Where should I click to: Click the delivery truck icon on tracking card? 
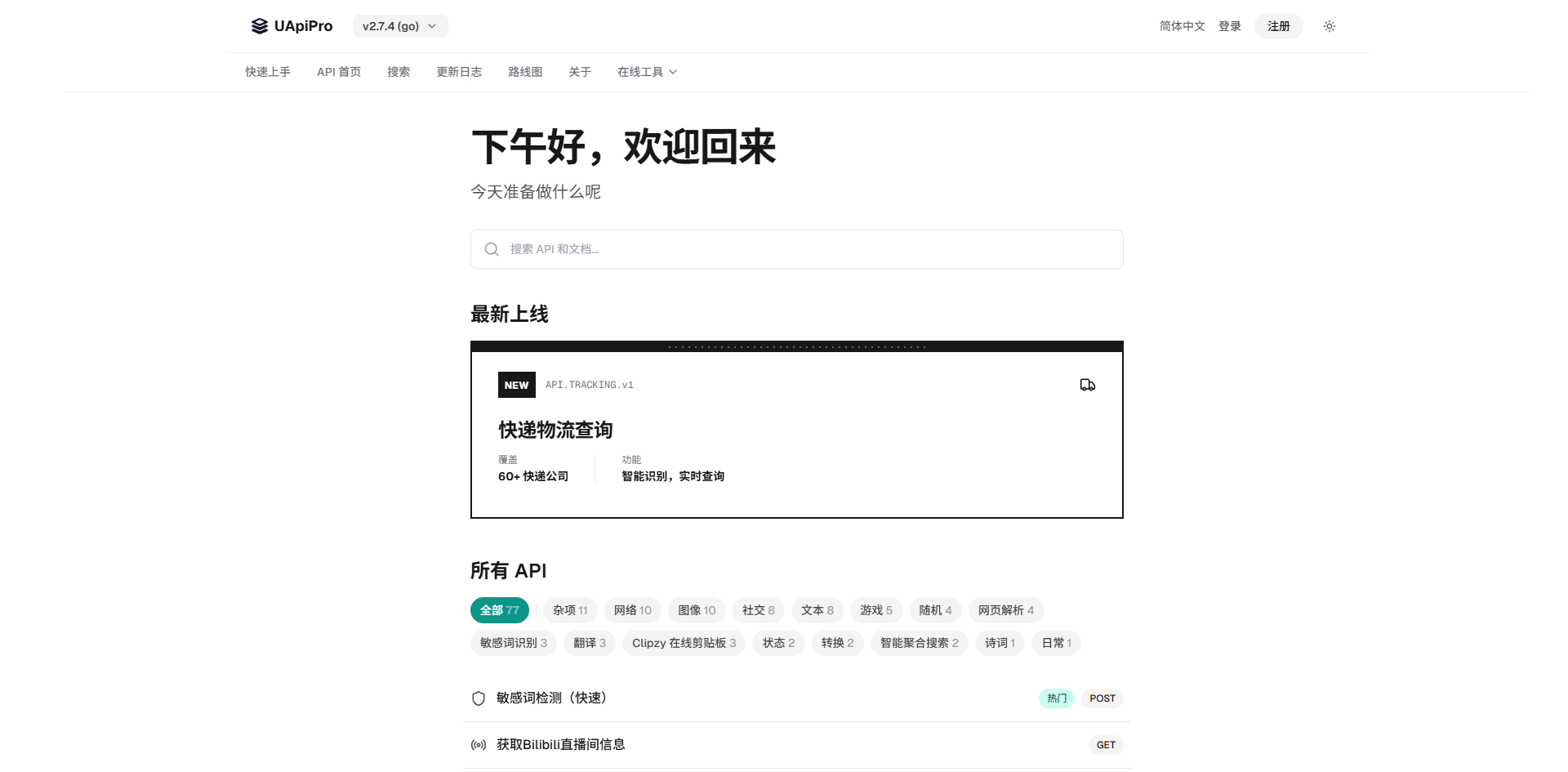[1087, 385]
